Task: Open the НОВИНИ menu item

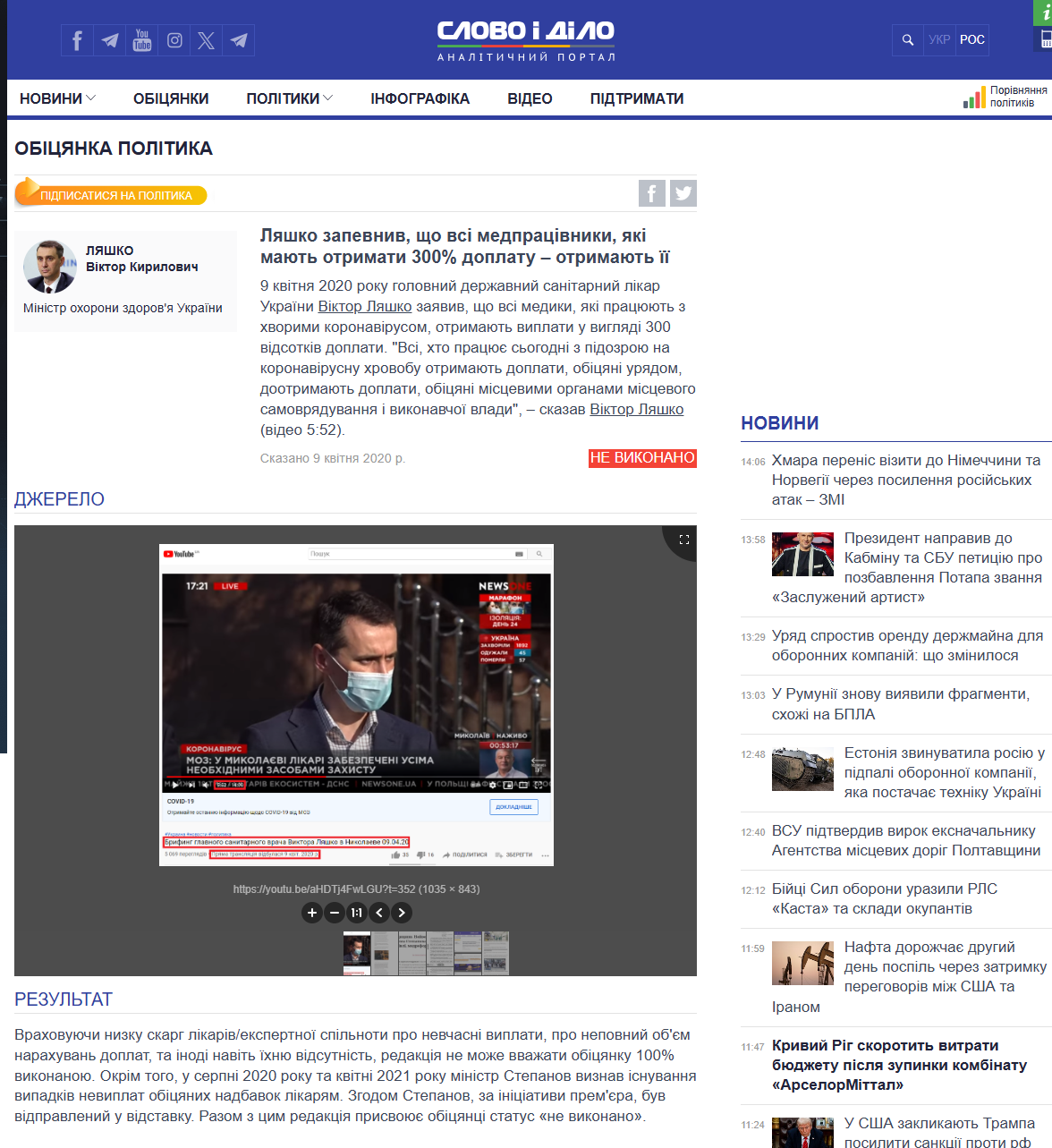Action: pyautogui.click(x=51, y=98)
